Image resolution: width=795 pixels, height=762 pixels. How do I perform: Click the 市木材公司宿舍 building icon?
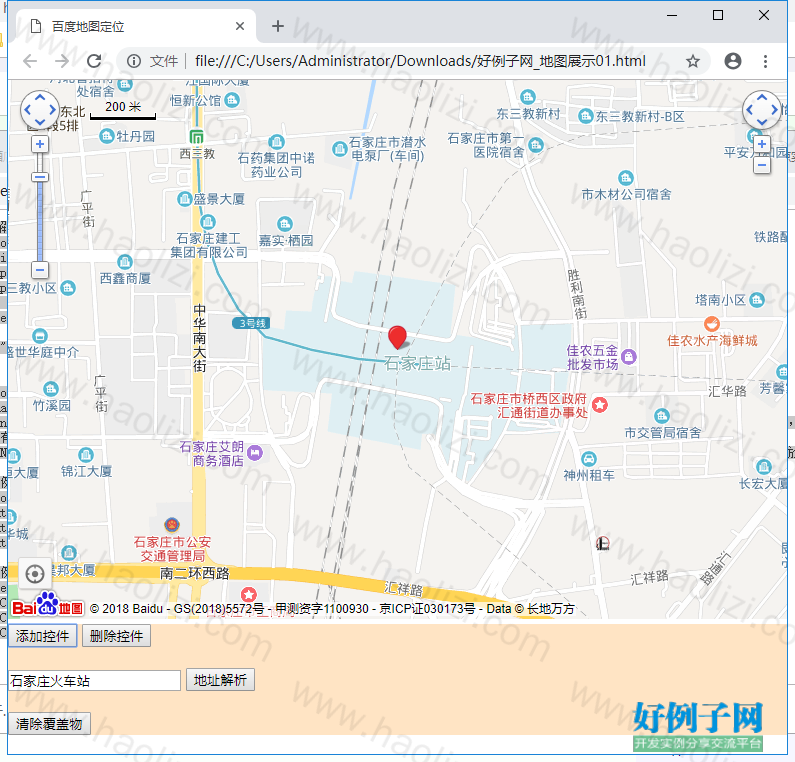click(626, 177)
